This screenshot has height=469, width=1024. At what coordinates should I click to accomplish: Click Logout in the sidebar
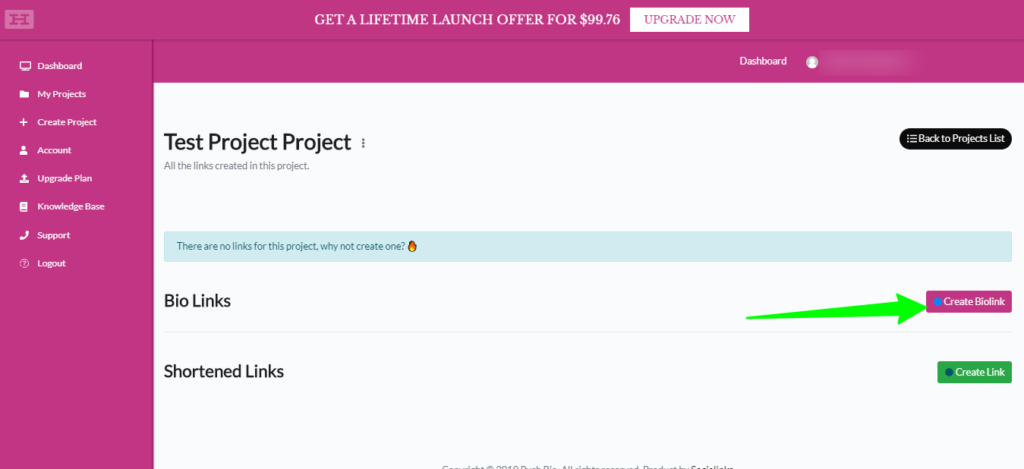pyautogui.click(x=52, y=263)
